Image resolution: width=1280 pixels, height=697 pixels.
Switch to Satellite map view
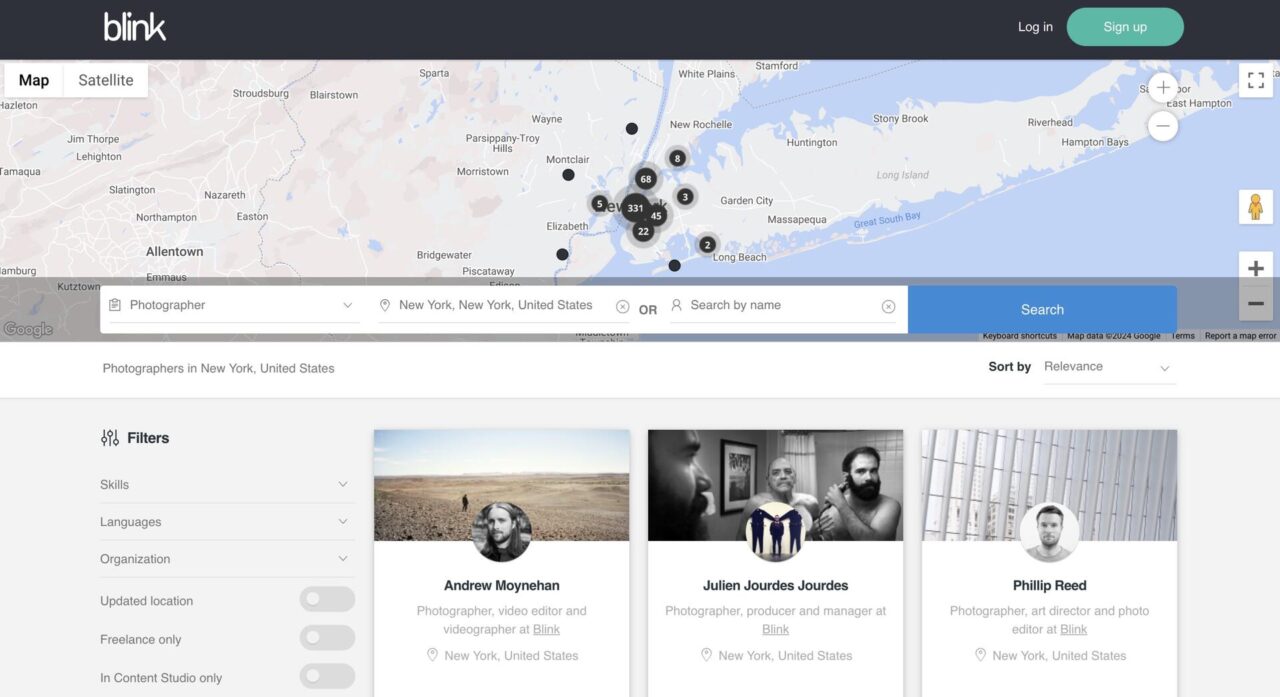pyautogui.click(x=105, y=79)
